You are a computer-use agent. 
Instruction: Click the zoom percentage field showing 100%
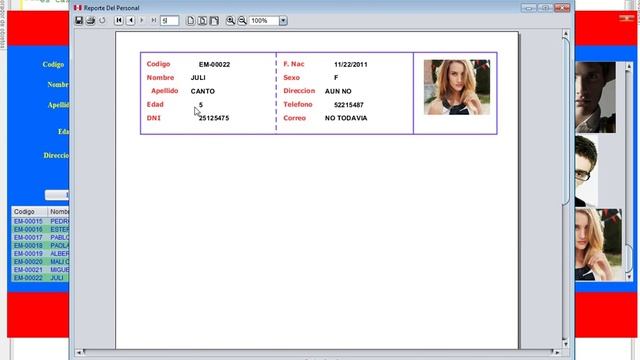click(264, 20)
